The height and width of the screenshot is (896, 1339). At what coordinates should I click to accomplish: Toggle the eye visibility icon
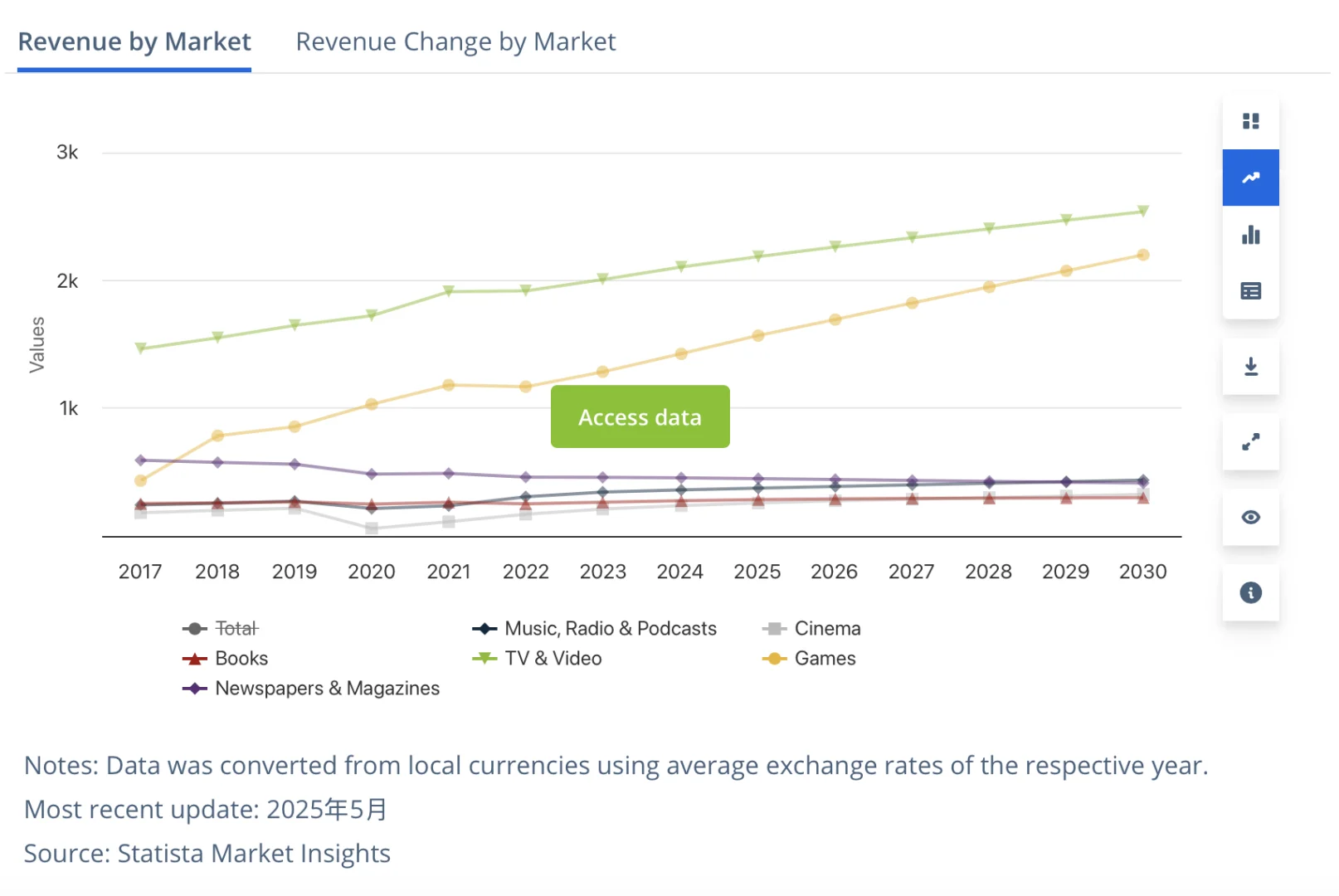[1250, 518]
